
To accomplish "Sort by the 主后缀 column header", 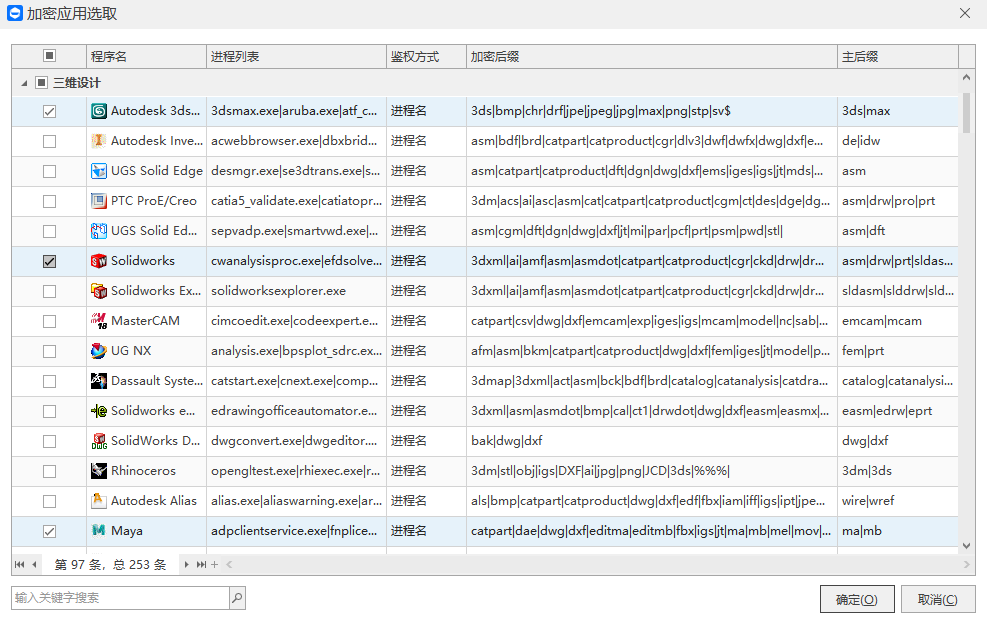I will click(898, 57).
